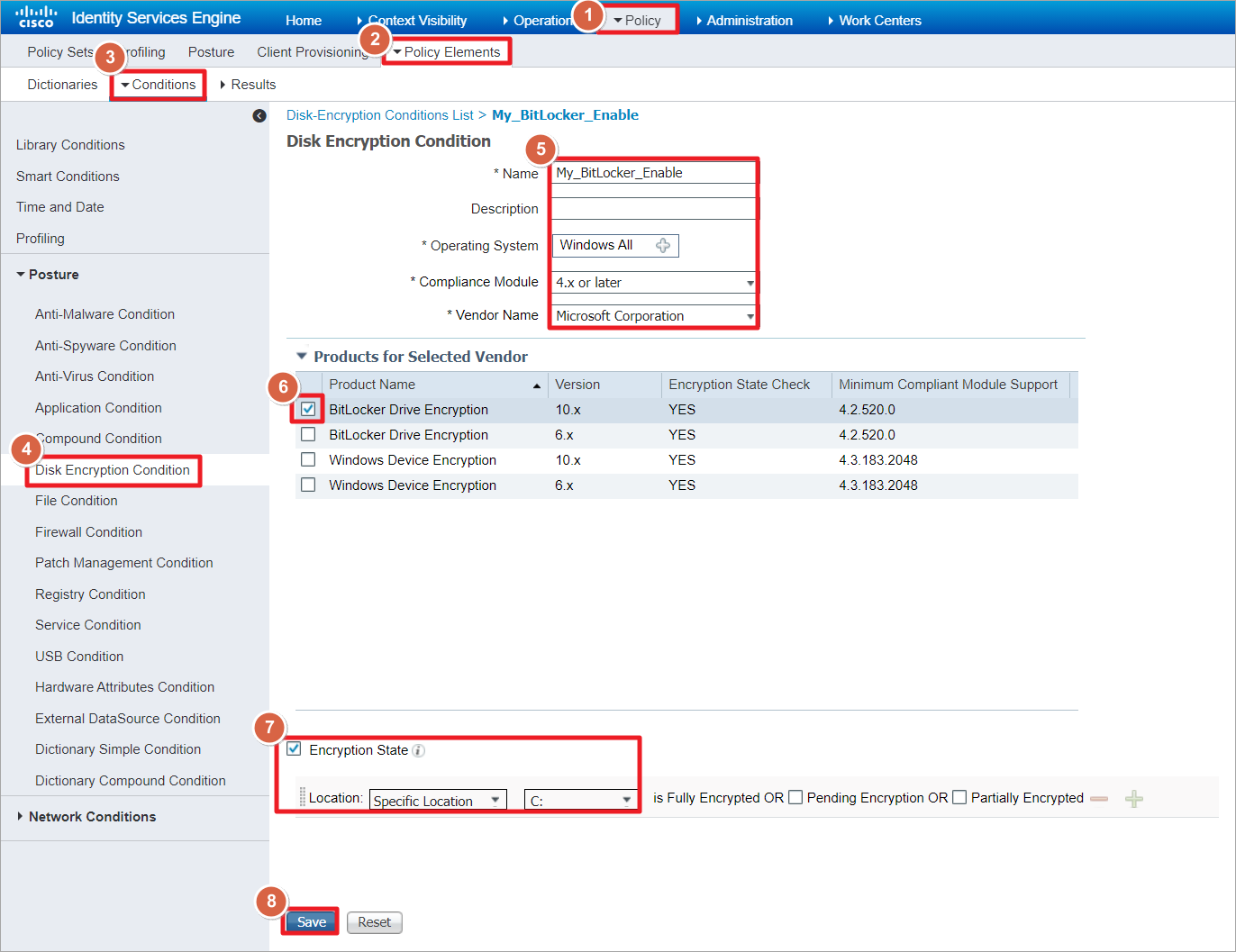Screen dimensions: 1236x952
Task: Click the Cisco logo
Action: [x=36, y=17]
